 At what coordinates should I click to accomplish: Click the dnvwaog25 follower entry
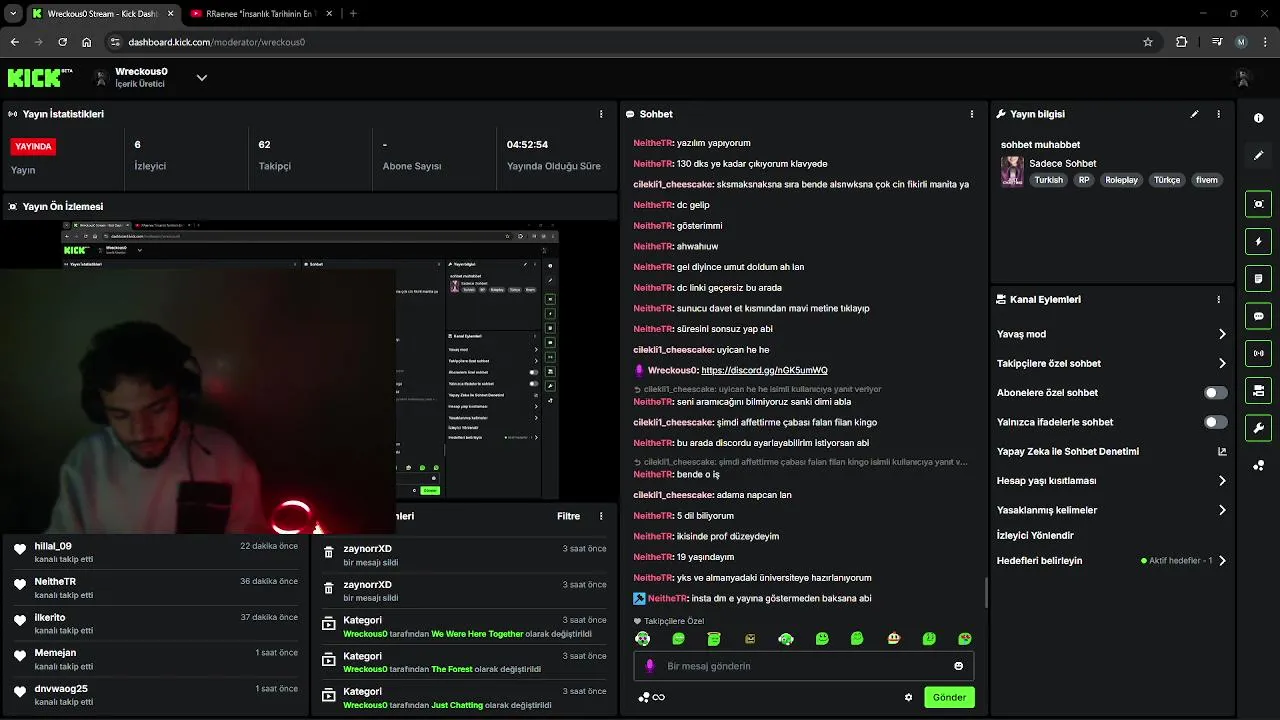pyautogui.click(x=154, y=695)
